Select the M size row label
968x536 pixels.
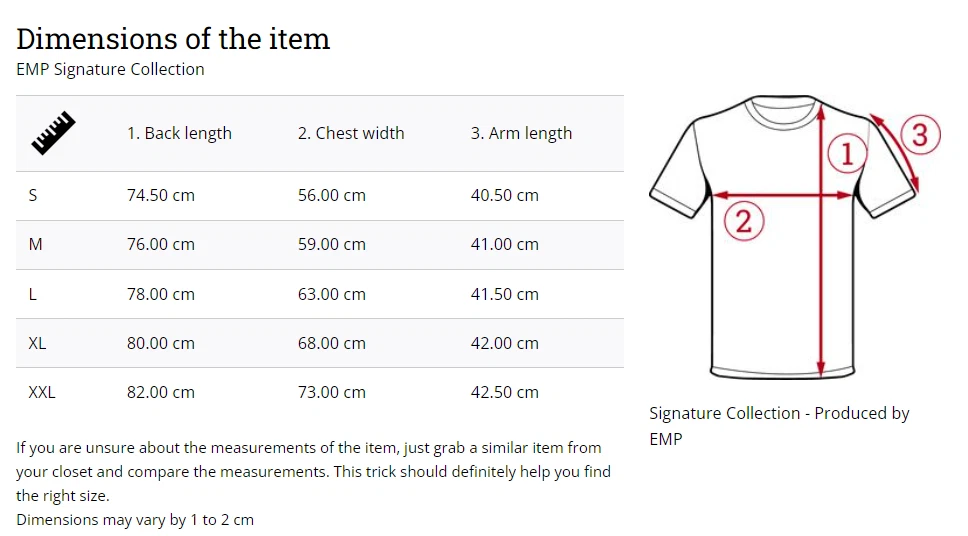(35, 244)
